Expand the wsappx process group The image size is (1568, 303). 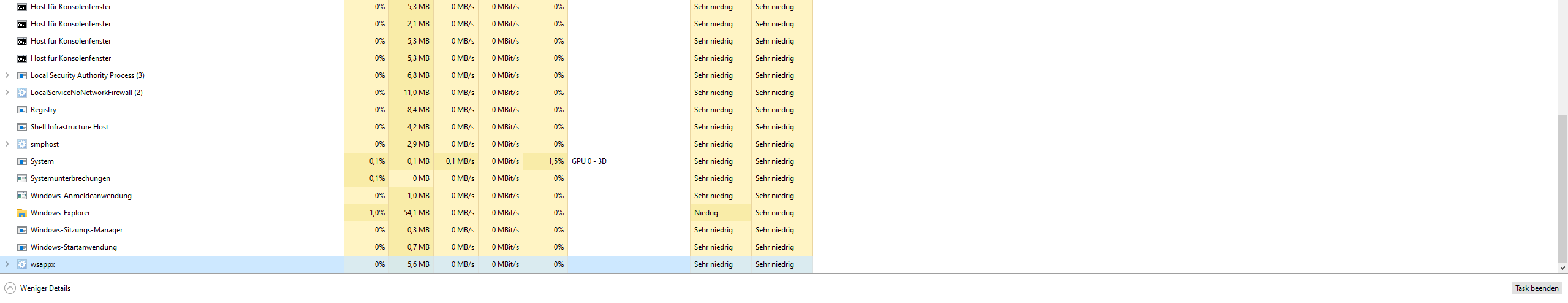pos(7,264)
